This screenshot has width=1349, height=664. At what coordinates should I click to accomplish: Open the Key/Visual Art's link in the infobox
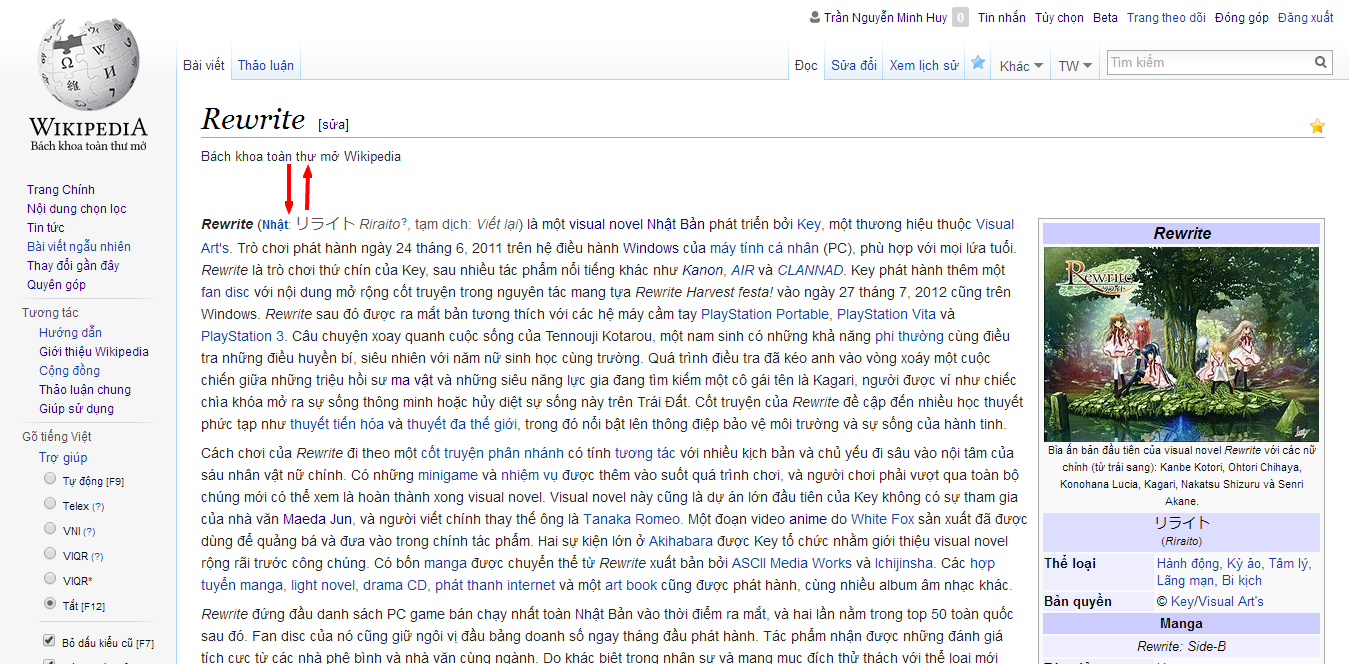click(1217, 601)
